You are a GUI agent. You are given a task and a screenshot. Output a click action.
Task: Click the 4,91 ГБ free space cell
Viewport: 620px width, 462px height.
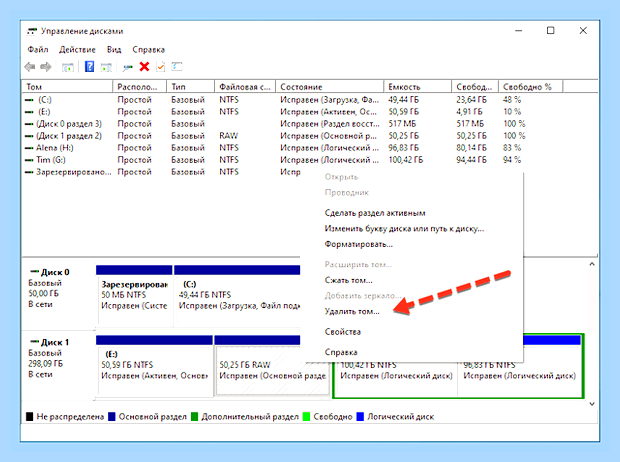point(469,112)
